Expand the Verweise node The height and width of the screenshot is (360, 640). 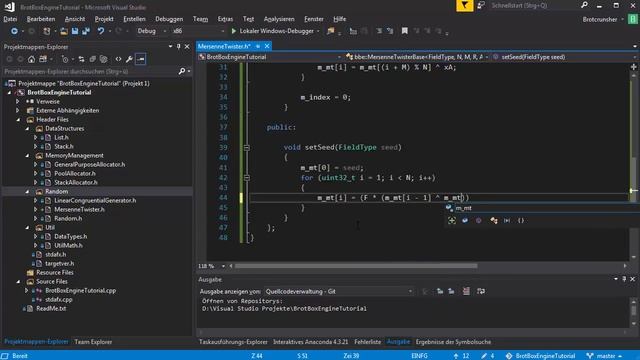(x=18, y=102)
